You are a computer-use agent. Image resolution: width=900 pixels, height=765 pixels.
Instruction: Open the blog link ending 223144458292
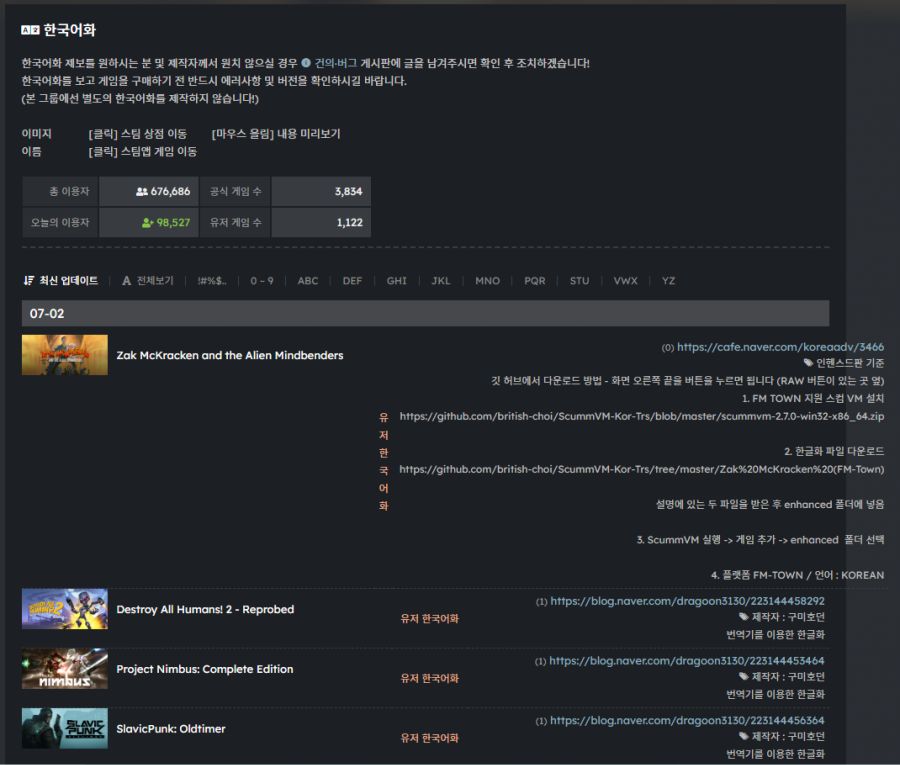tap(687, 601)
